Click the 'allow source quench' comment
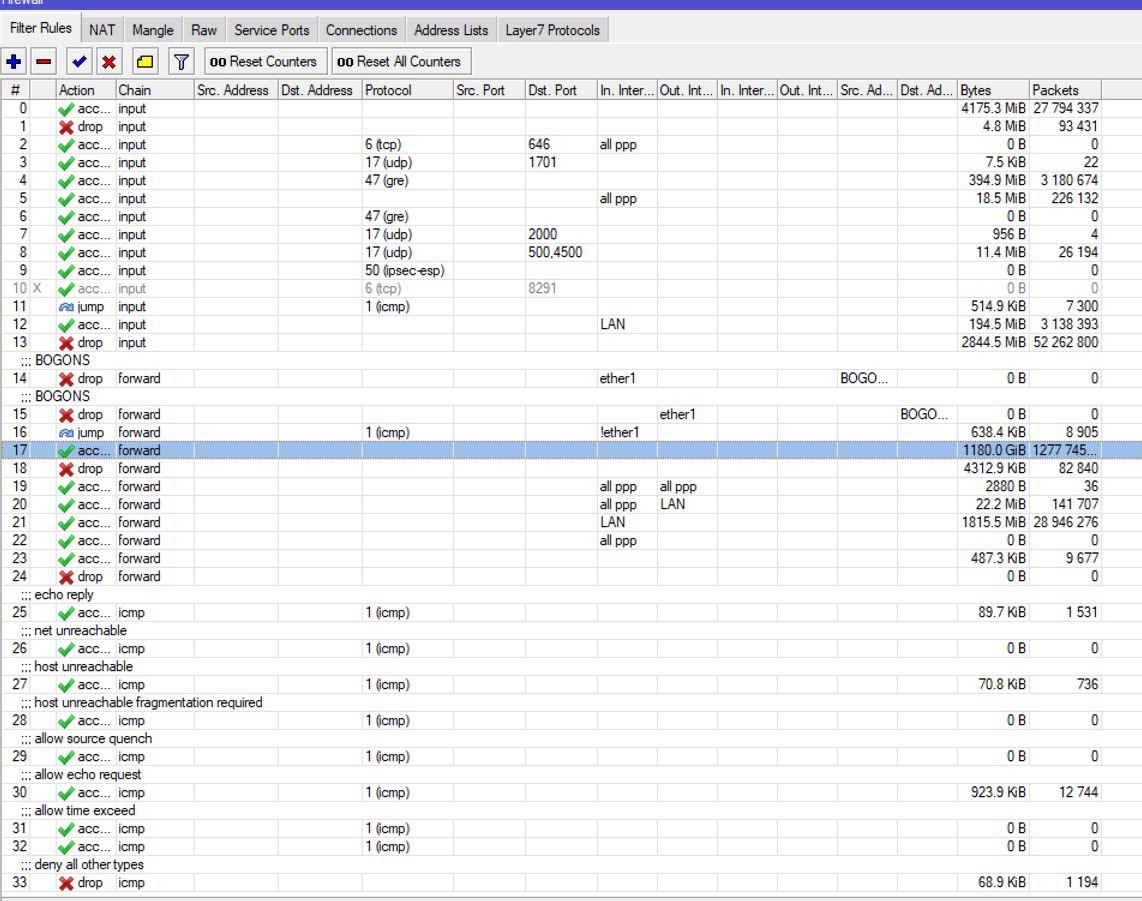The width and height of the screenshot is (1142, 901). pyautogui.click(x=93, y=739)
